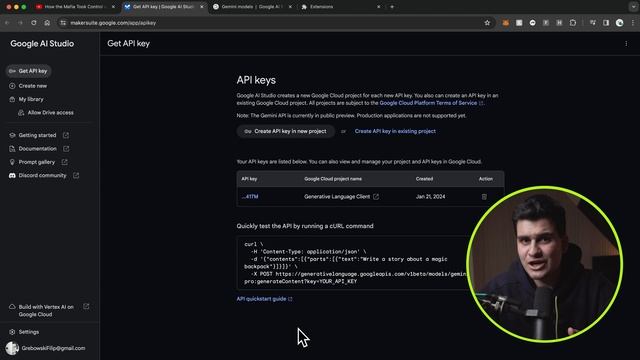640x360 pixels.
Task: Open the Generative Language Client external link icon
Action: [x=376, y=197]
